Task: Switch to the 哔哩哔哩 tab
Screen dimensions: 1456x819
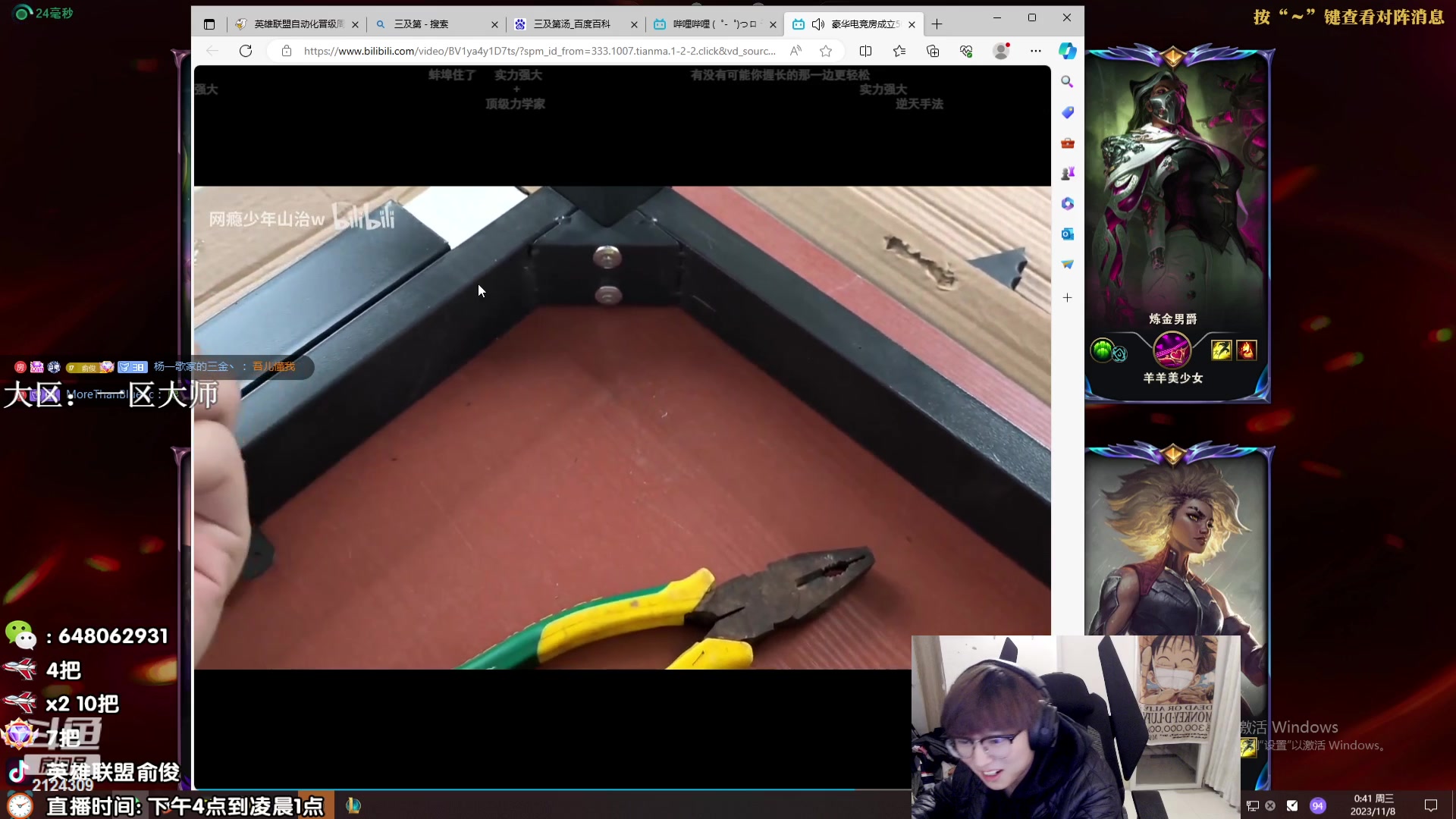Action: 714,24
